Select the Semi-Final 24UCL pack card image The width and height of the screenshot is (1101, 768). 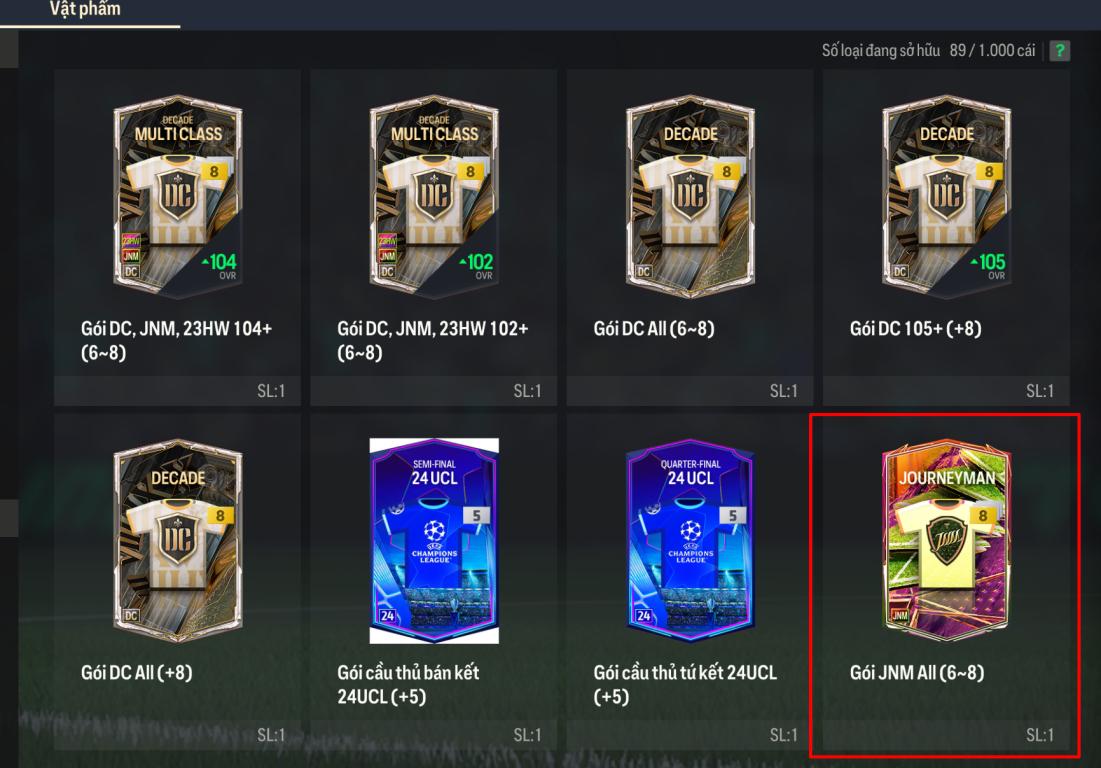click(x=434, y=541)
